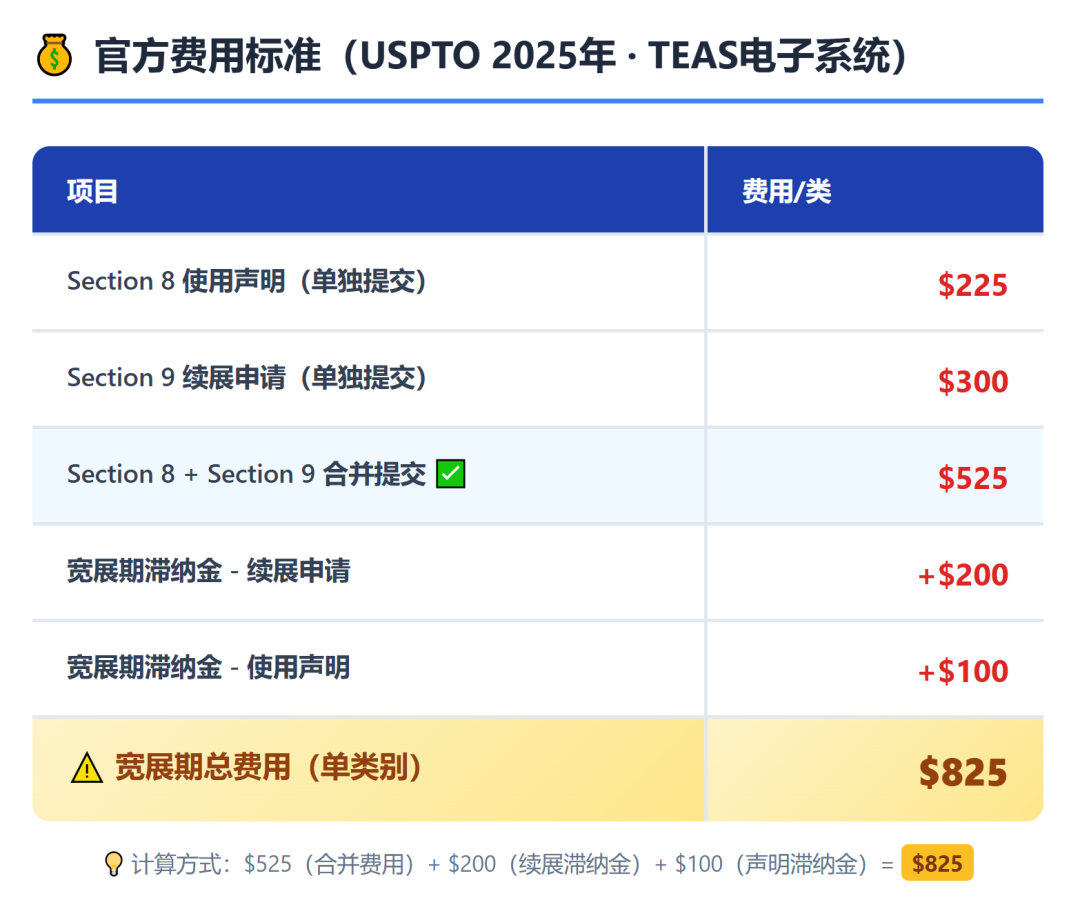1080x898 pixels.
Task: Click the yellow warning triangle icon
Action: [87, 768]
